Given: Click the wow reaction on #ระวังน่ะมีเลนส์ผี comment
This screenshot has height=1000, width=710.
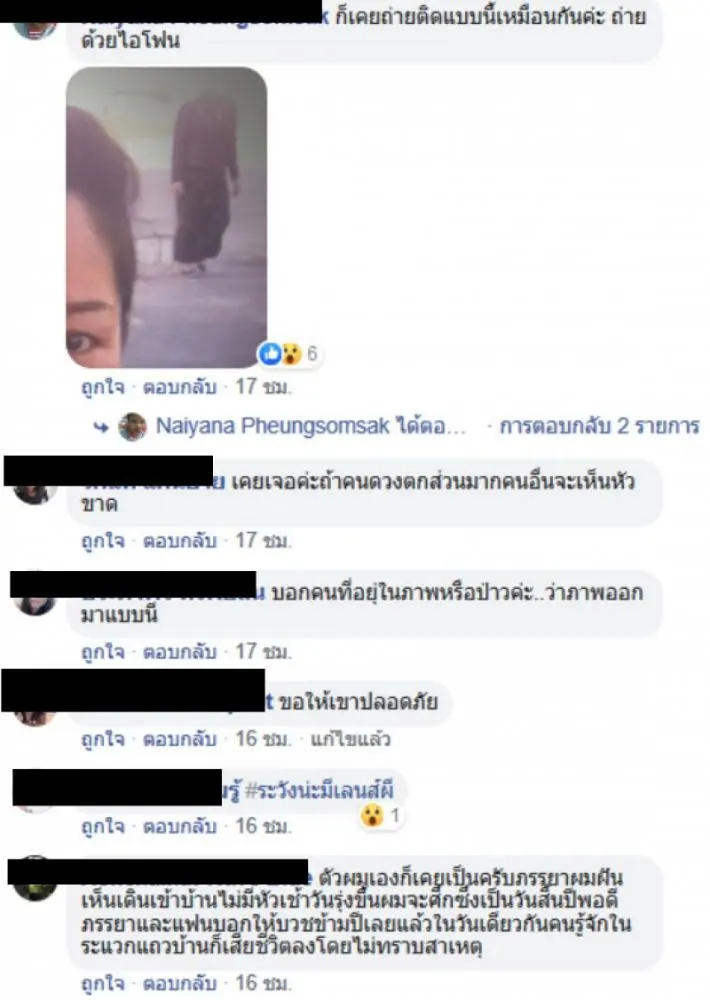Looking at the screenshot, I should pyautogui.click(x=373, y=816).
